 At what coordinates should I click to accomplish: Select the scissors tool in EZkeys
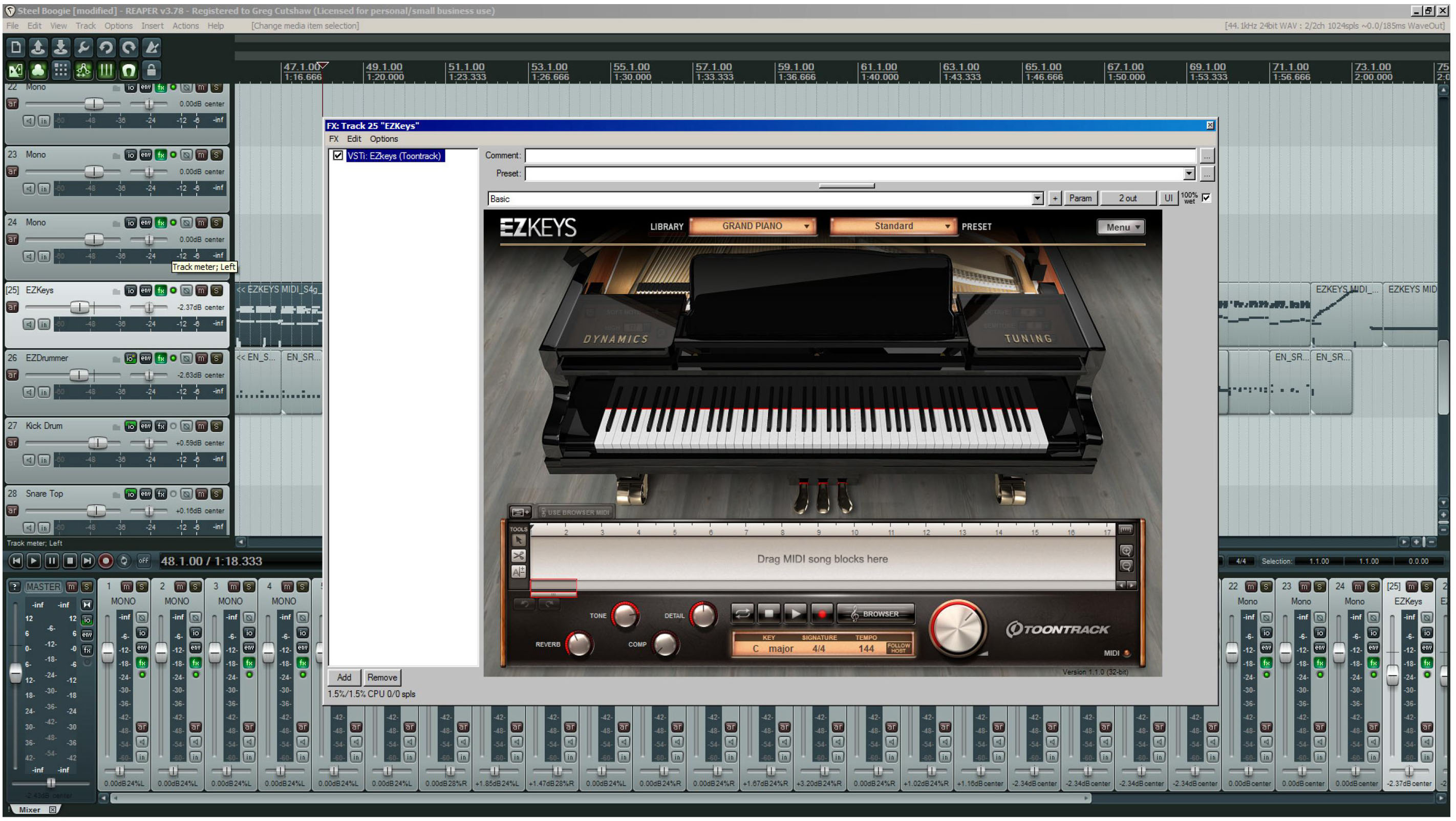[x=518, y=556]
